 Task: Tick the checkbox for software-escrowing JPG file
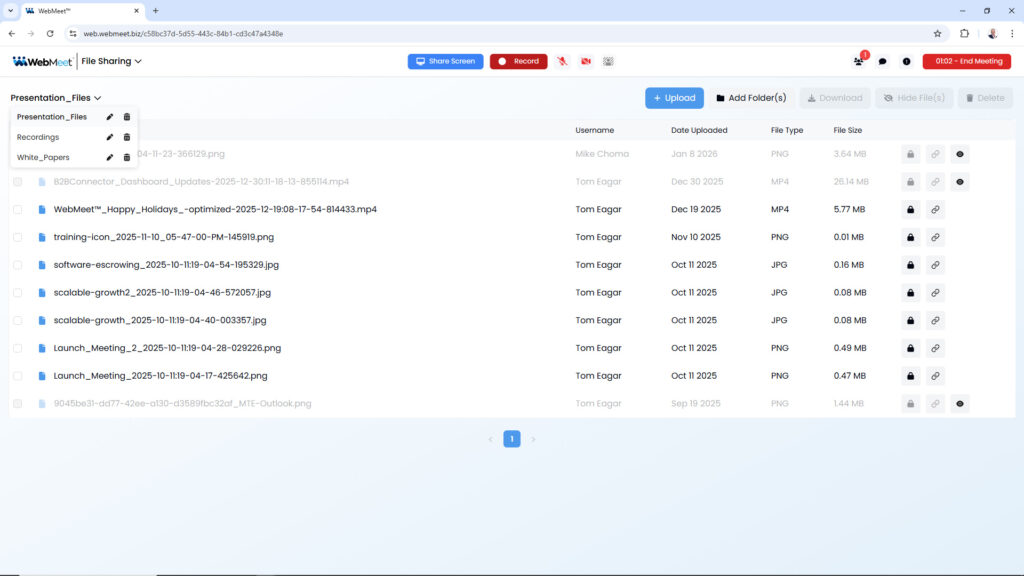pyautogui.click(x=17, y=265)
